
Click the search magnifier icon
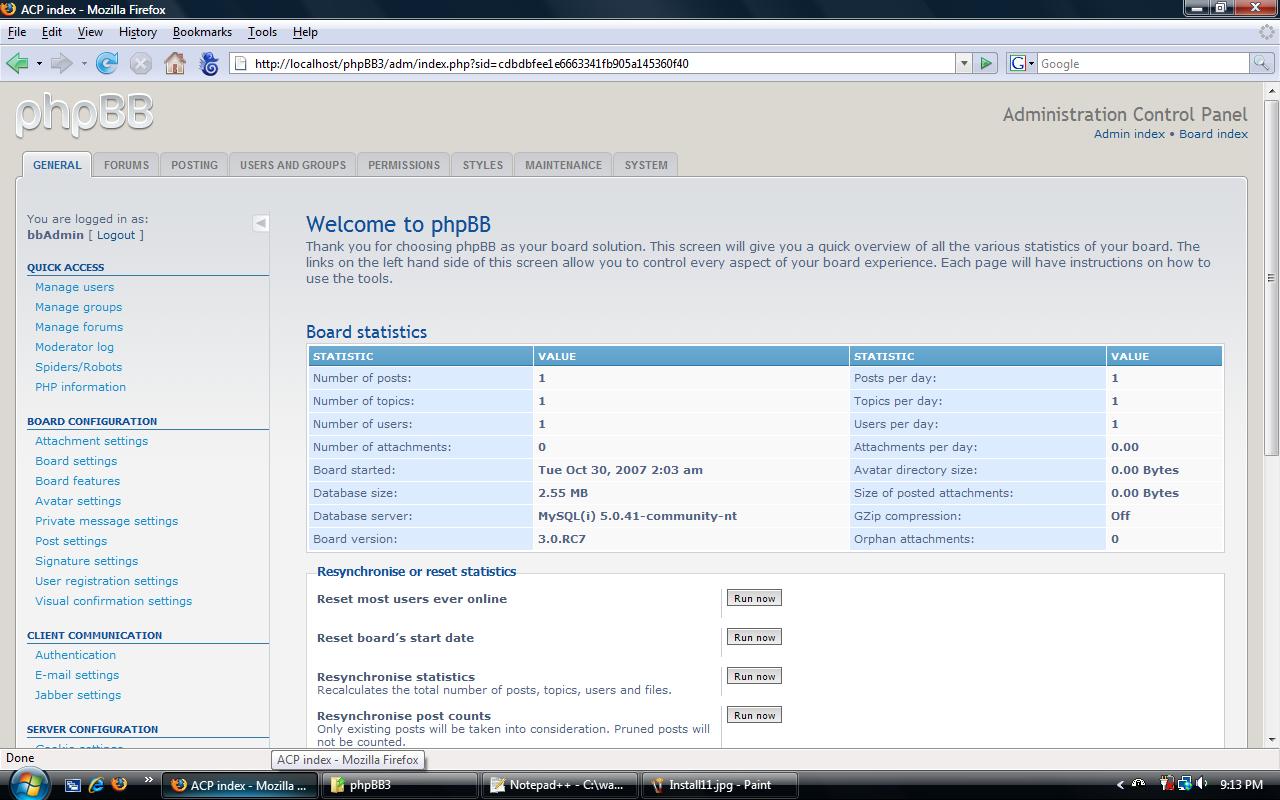1261,64
